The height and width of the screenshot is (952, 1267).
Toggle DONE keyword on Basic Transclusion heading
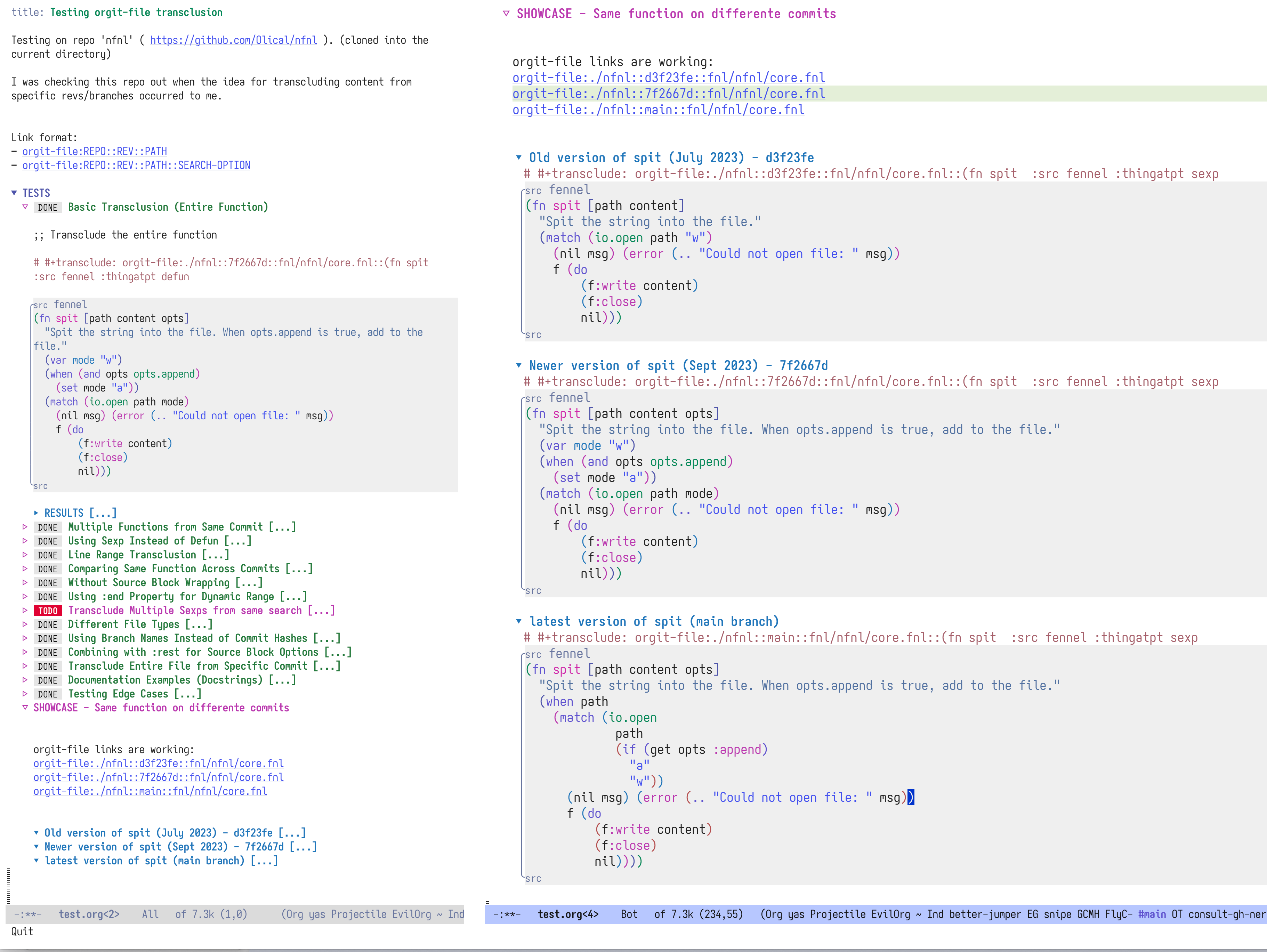[x=48, y=207]
